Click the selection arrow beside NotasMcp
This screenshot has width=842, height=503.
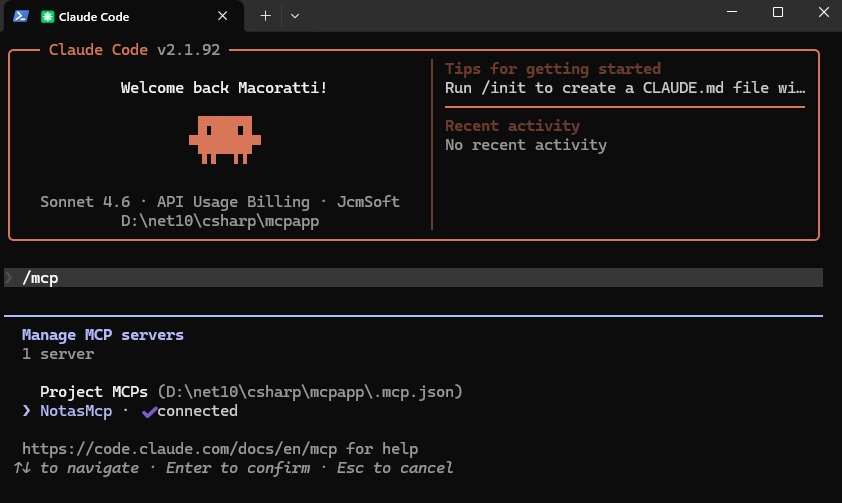click(x=27, y=411)
